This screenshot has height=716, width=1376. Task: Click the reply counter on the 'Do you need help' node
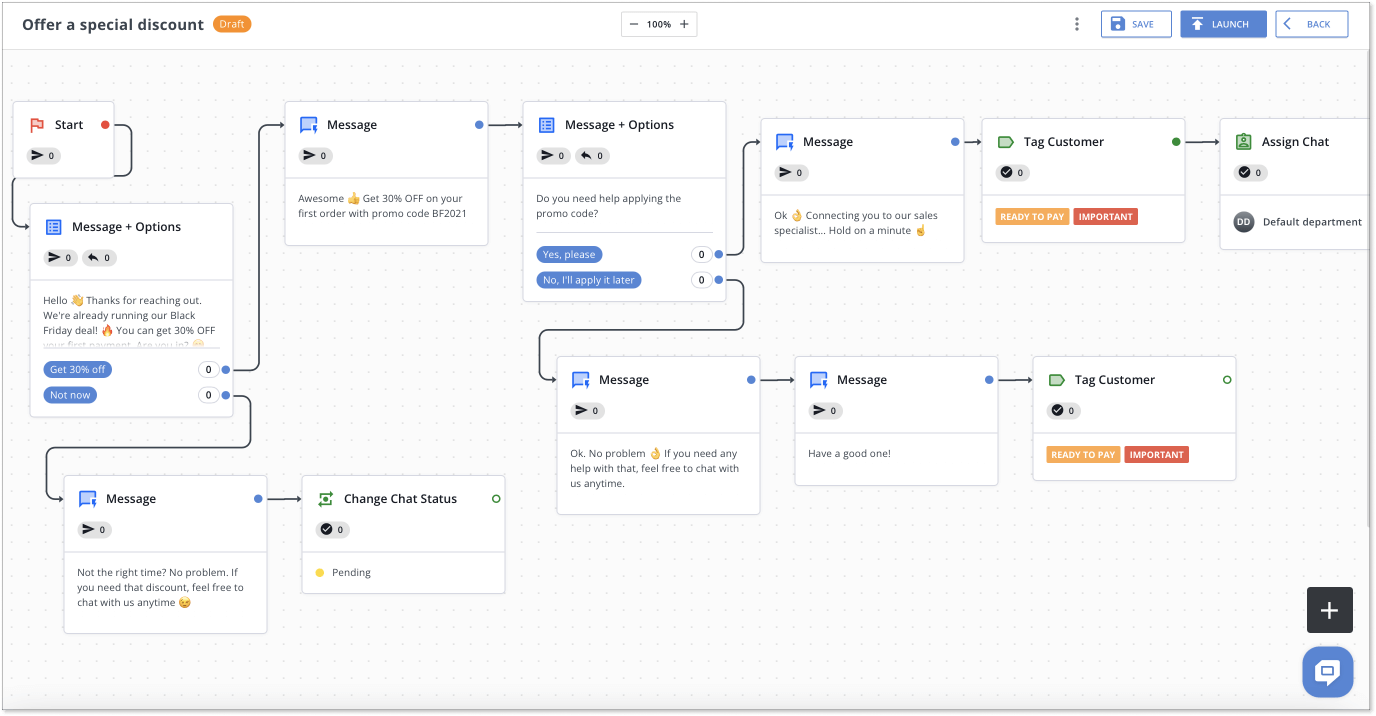pos(593,156)
